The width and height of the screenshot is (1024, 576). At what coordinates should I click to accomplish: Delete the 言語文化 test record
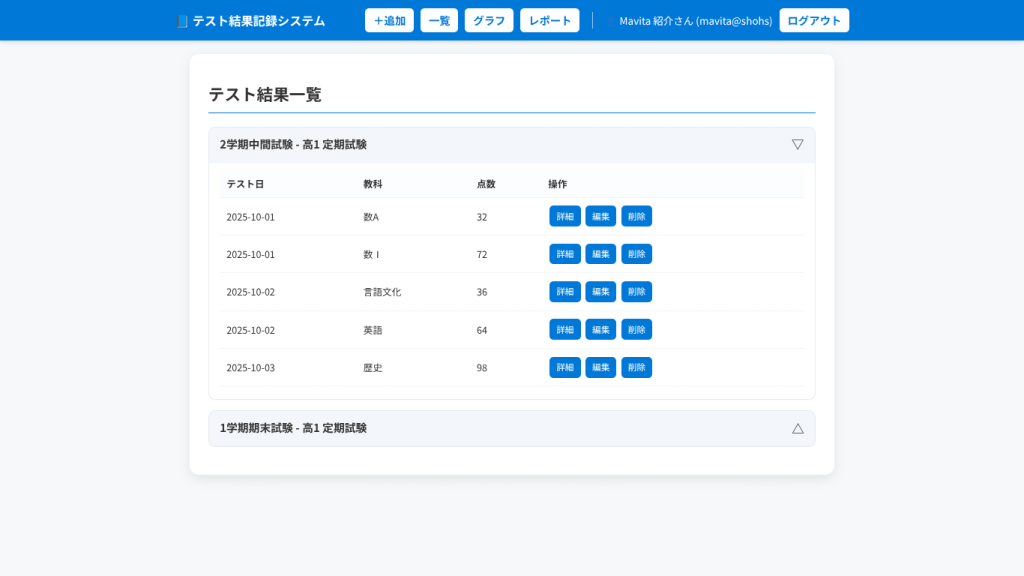pyautogui.click(x=637, y=291)
